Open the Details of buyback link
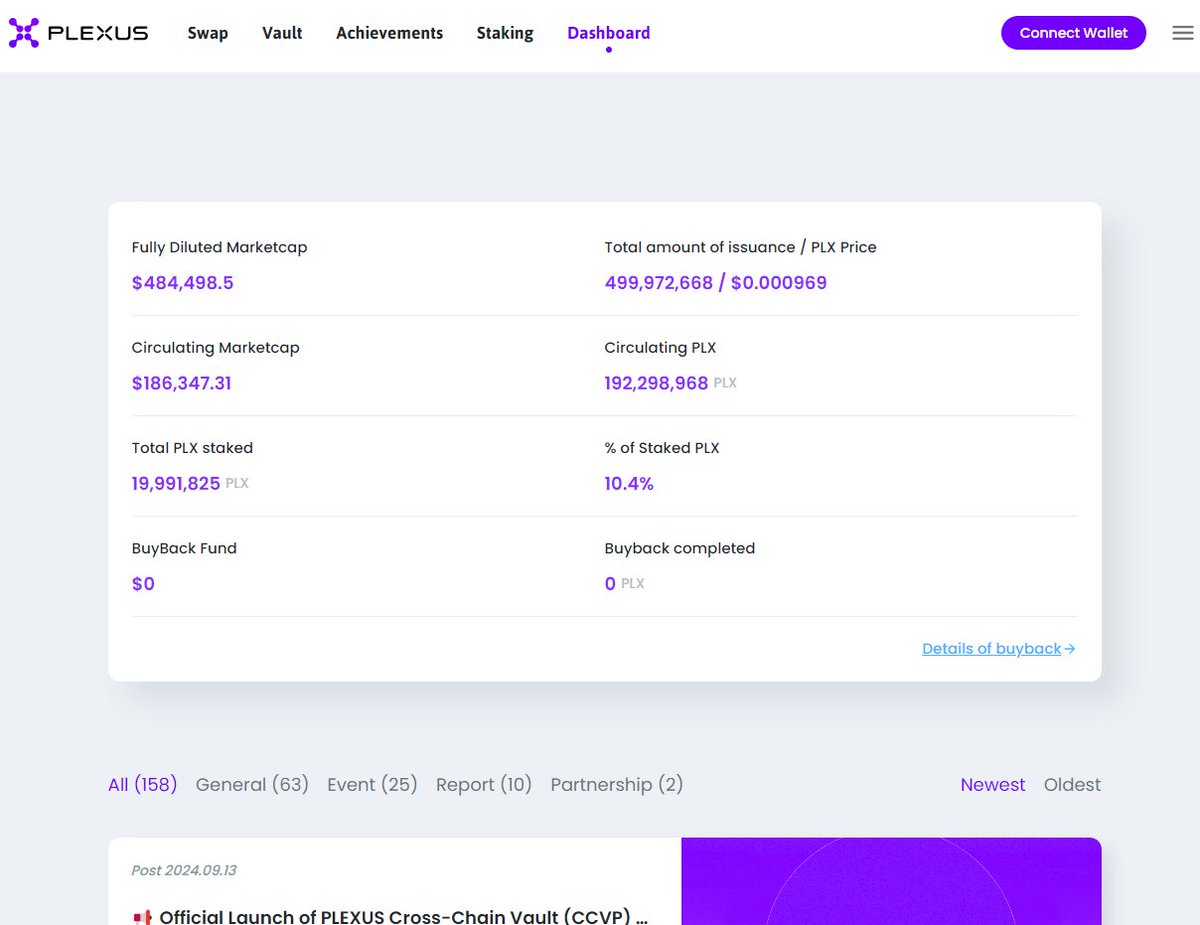The height and width of the screenshot is (925, 1200). pyautogui.click(x=998, y=649)
